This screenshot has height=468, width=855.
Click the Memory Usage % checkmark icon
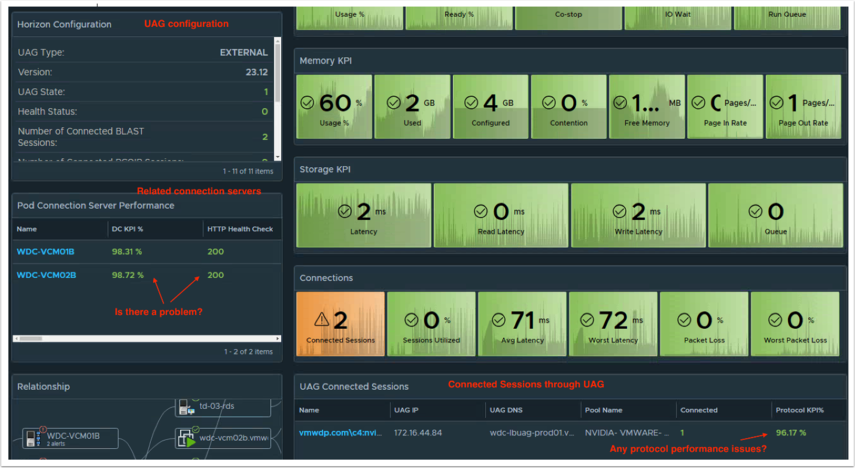309,103
